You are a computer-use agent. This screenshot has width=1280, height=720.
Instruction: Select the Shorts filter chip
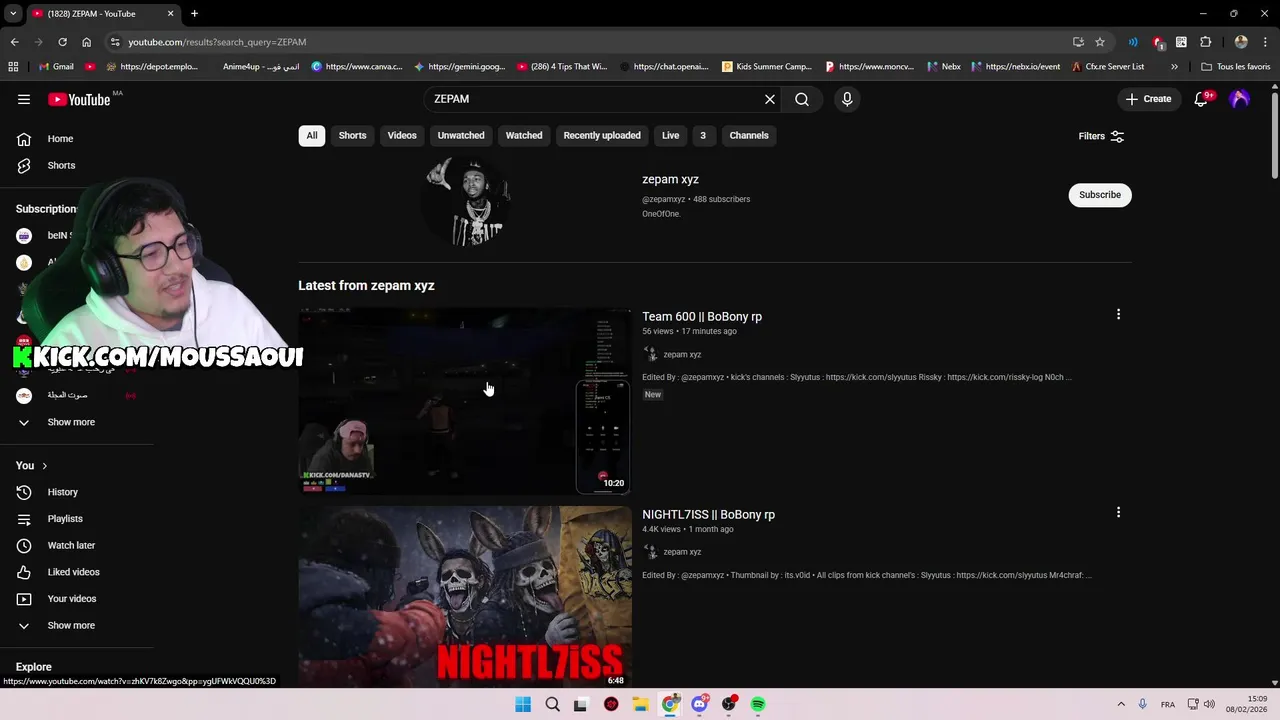[352, 136]
